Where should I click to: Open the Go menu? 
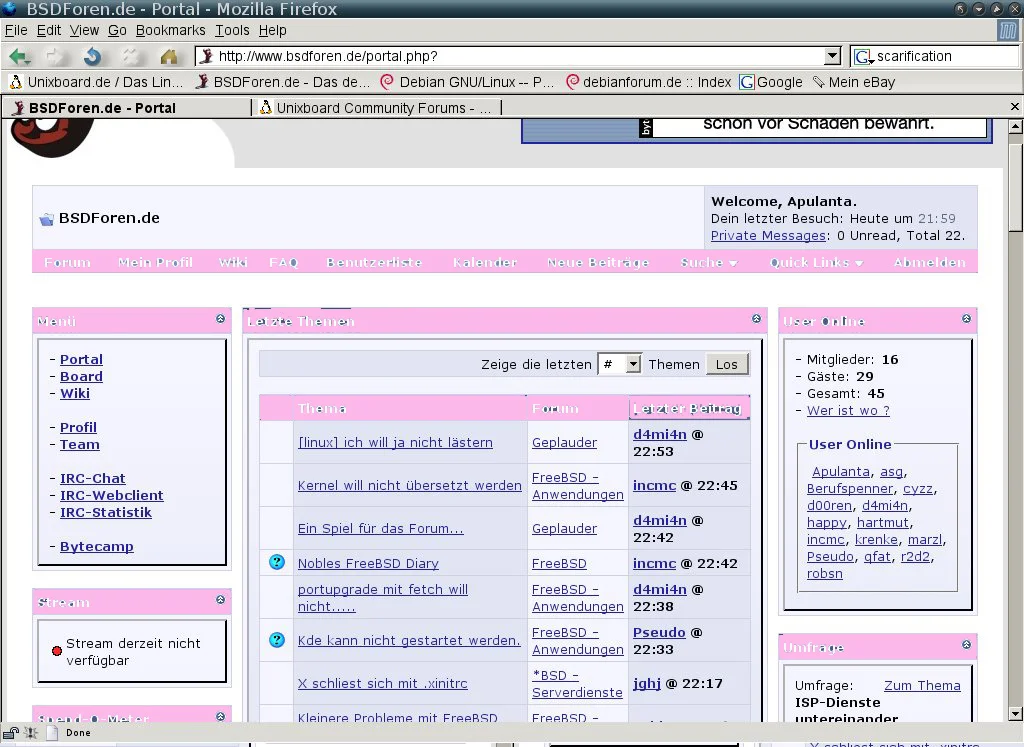tap(118, 30)
